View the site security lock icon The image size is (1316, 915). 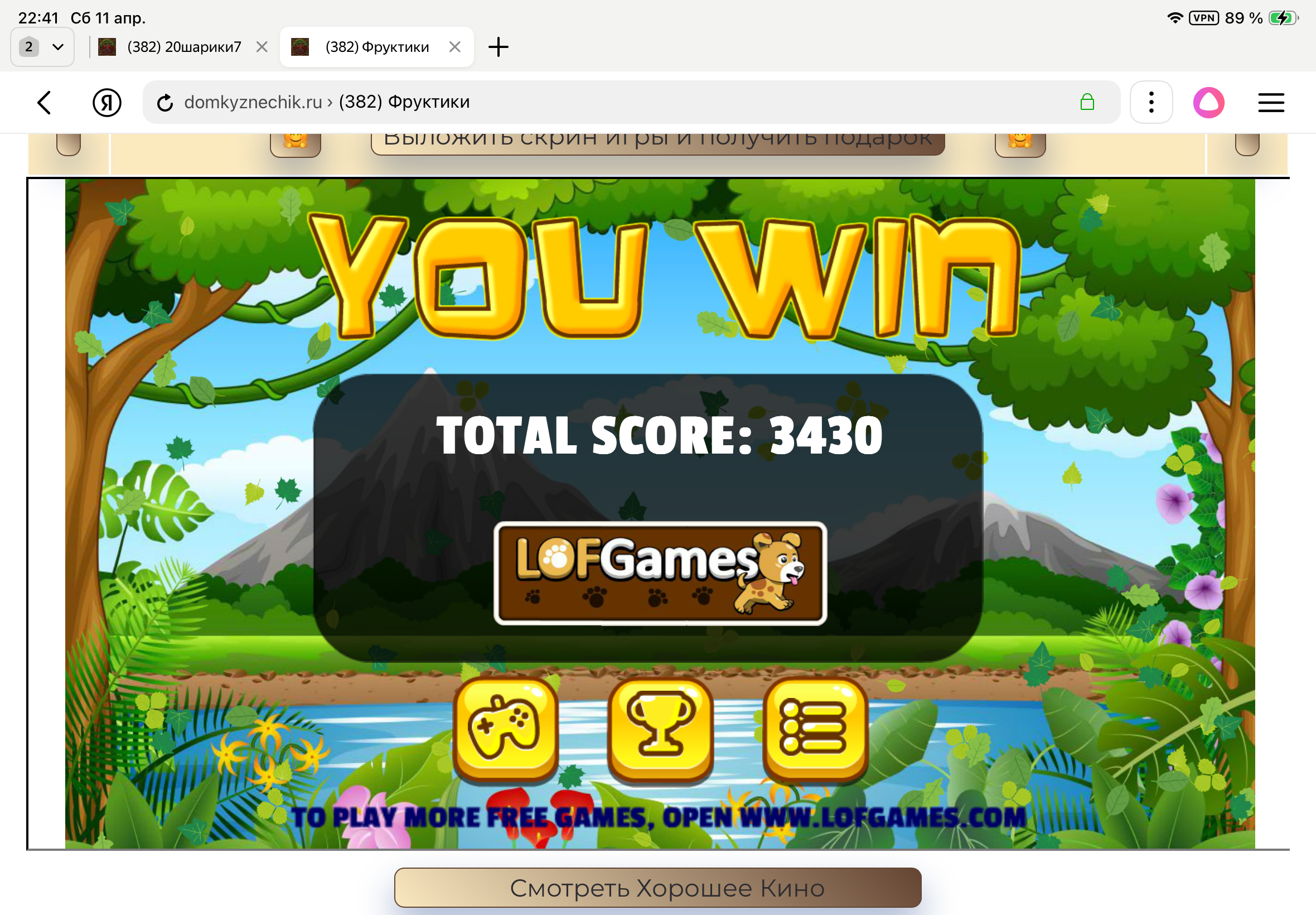point(1087,103)
